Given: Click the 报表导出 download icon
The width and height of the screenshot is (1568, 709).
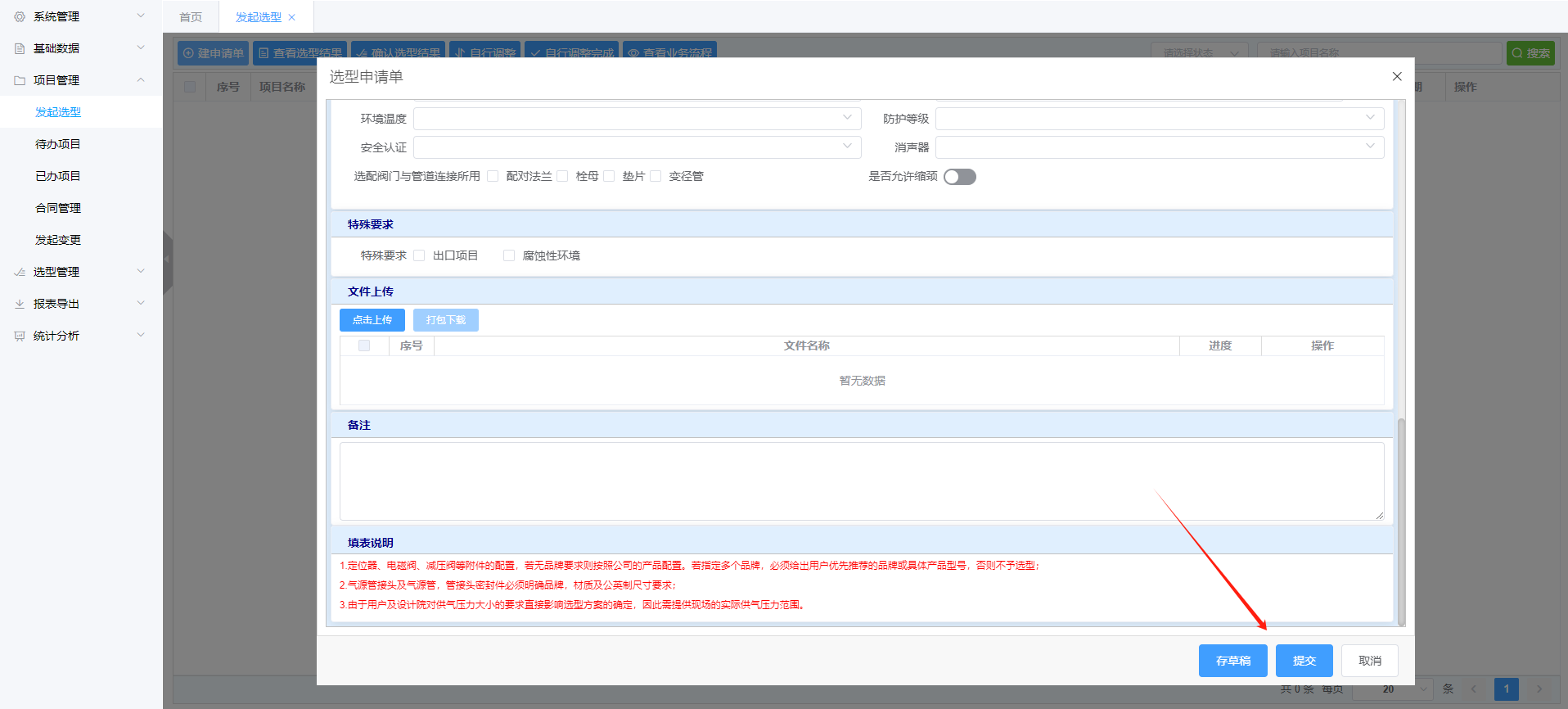Looking at the screenshot, I should (x=20, y=304).
